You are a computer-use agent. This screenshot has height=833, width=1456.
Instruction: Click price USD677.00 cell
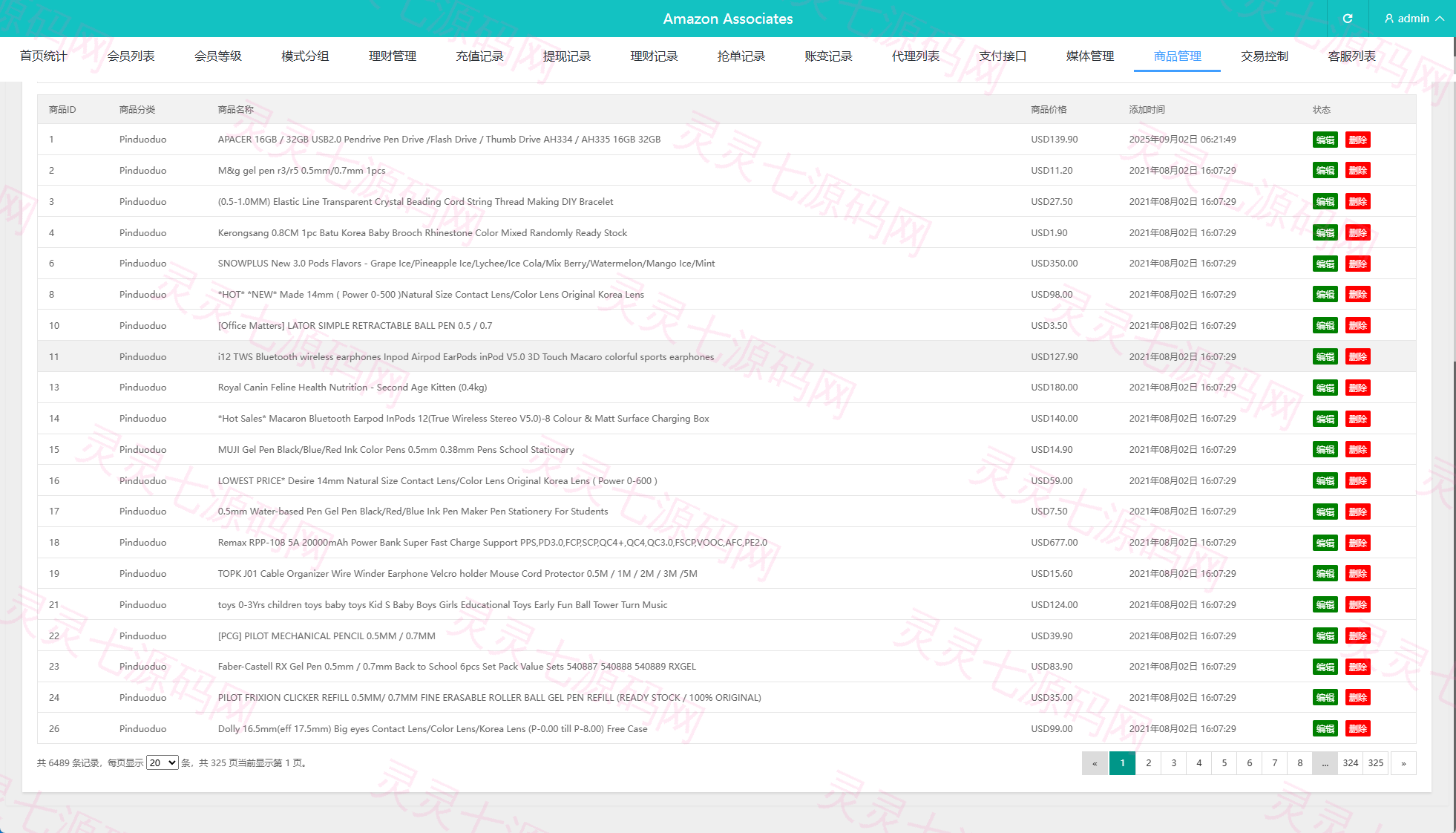[x=1054, y=543]
